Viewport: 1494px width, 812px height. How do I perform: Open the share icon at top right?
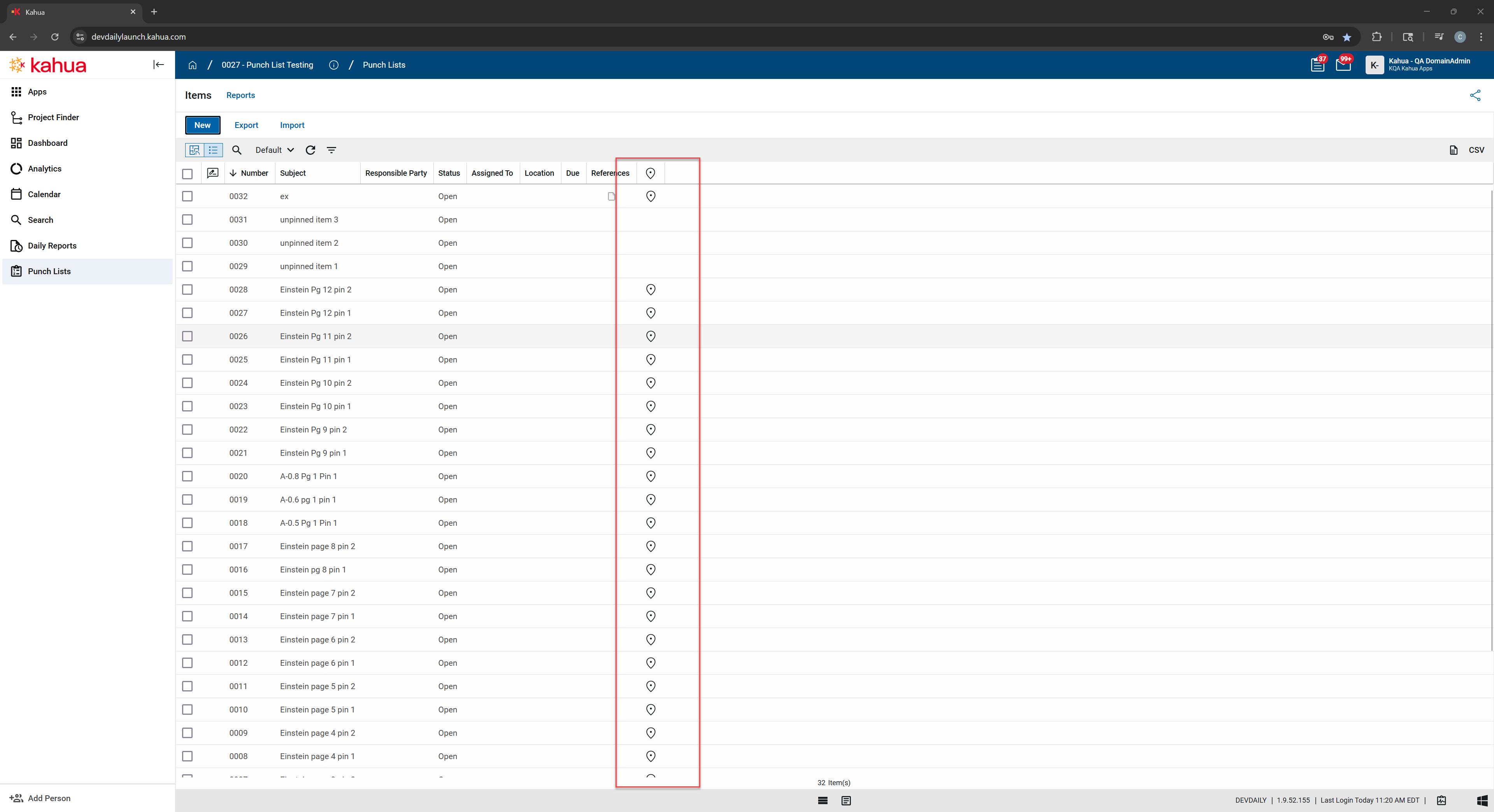tap(1475, 95)
